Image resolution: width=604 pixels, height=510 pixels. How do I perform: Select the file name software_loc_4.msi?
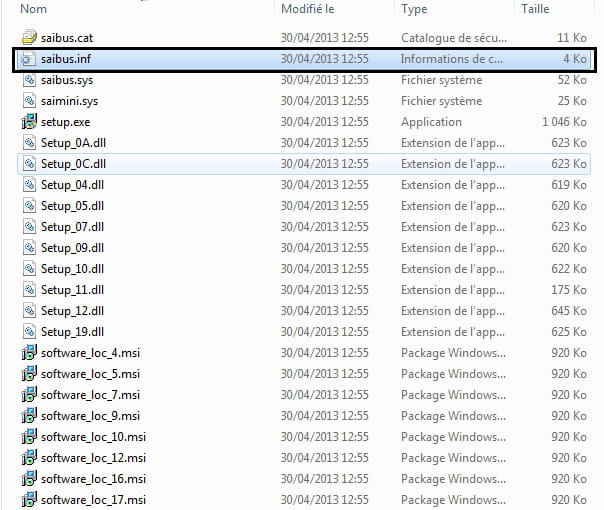(91, 353)
